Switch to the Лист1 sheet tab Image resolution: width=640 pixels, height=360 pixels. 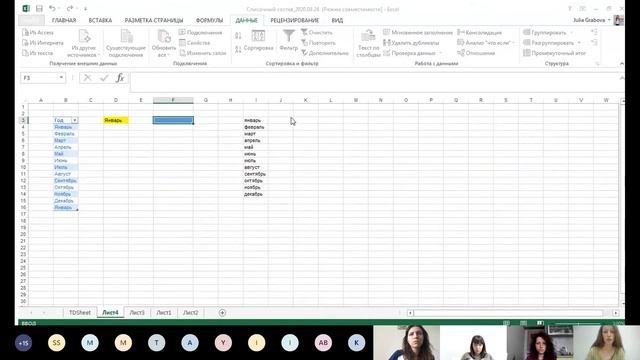click(x=164, y=313)
